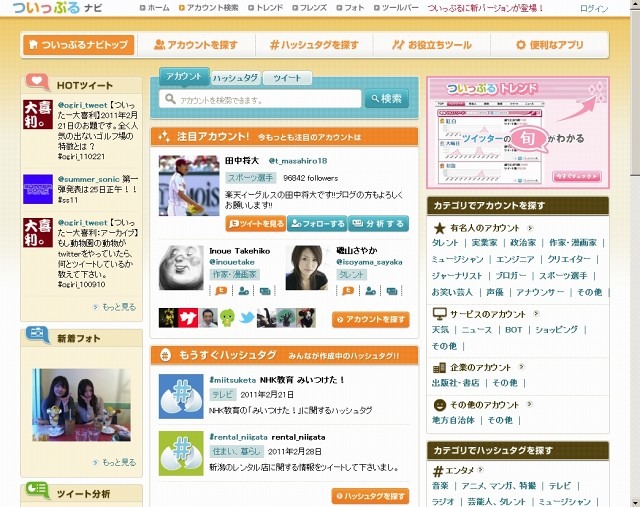
Task: Open アカウントを探す in main navigation
Action: (x=196, y=45)
